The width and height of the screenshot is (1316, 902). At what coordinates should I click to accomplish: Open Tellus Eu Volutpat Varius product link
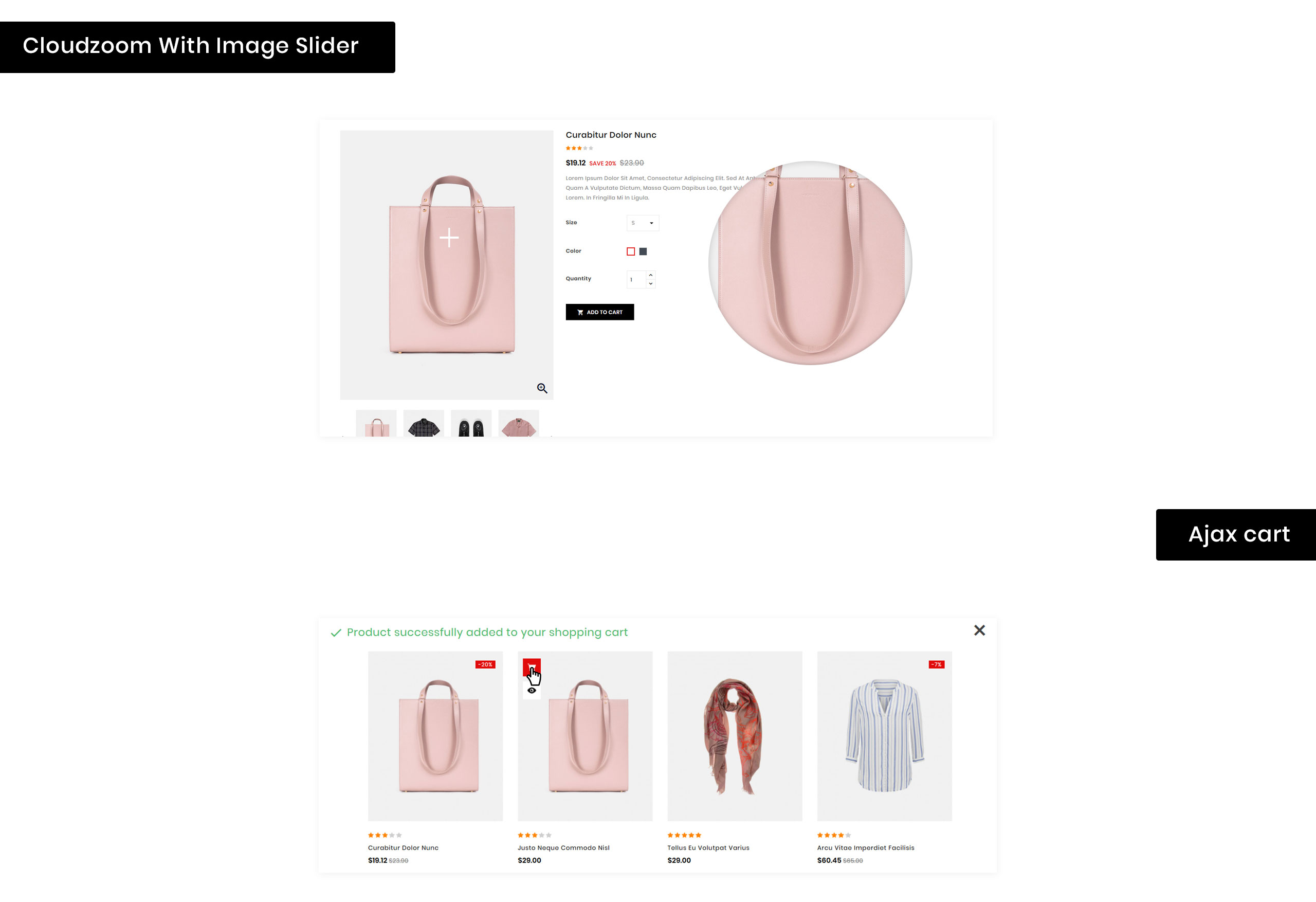[x=708, y=848]
